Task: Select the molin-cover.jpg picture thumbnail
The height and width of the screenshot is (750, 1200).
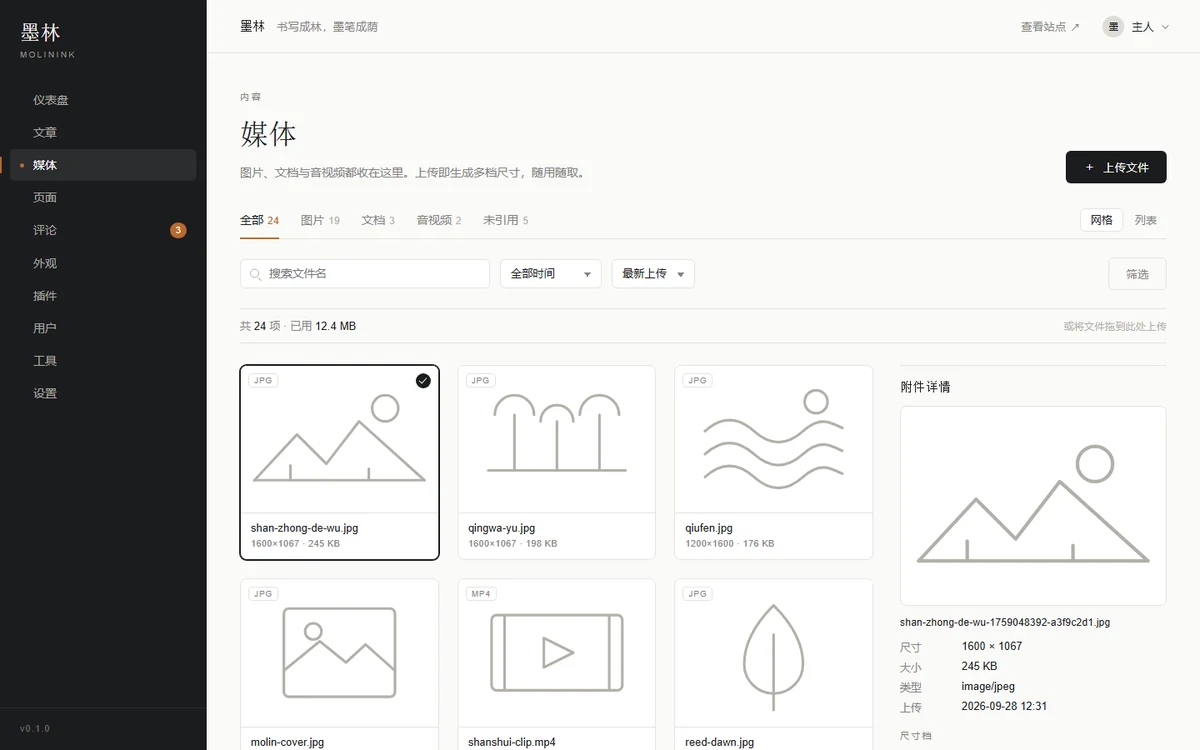Action: (x=339, y=653)
